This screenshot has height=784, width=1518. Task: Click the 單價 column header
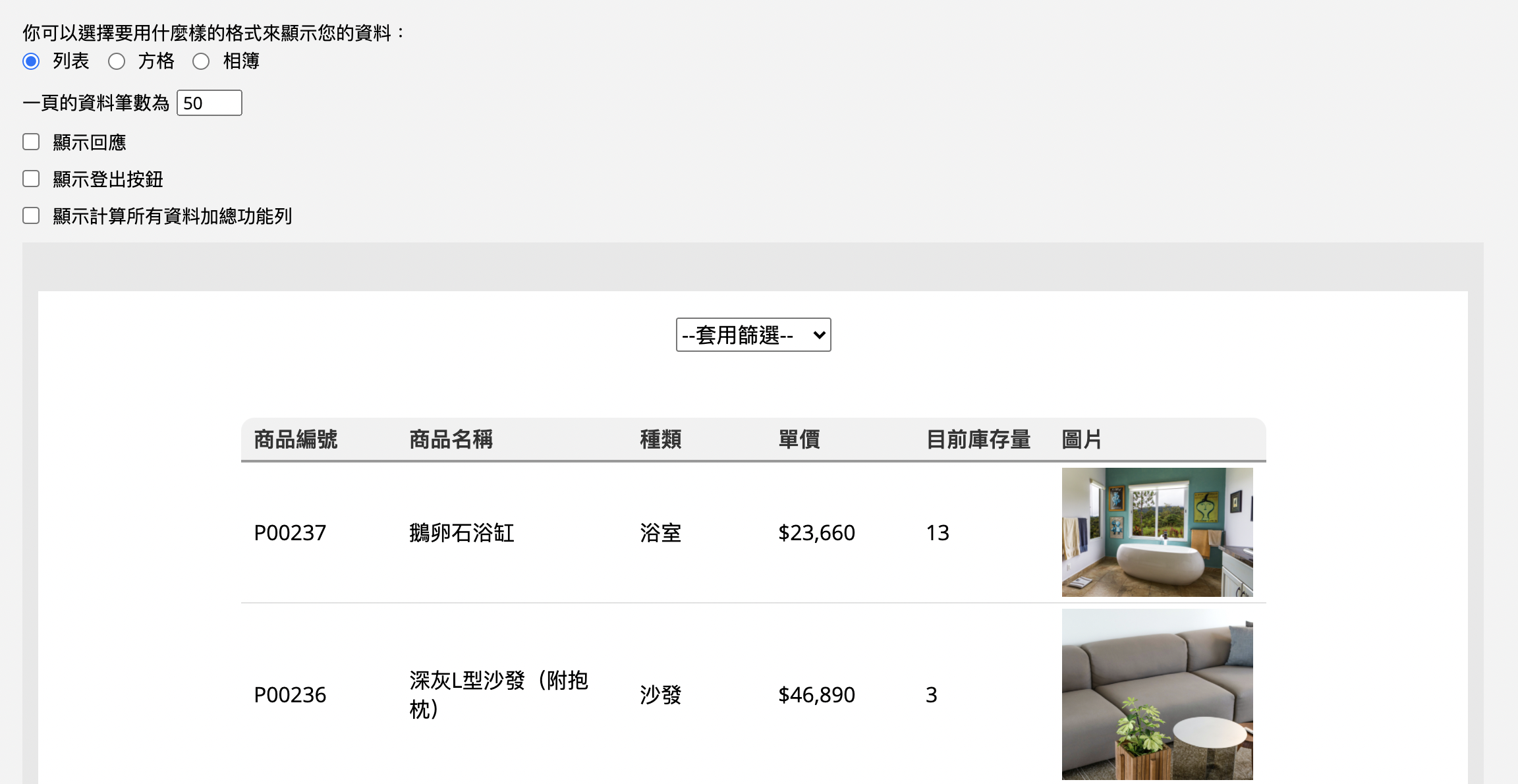pyautogui.click(x=799, y=439)
